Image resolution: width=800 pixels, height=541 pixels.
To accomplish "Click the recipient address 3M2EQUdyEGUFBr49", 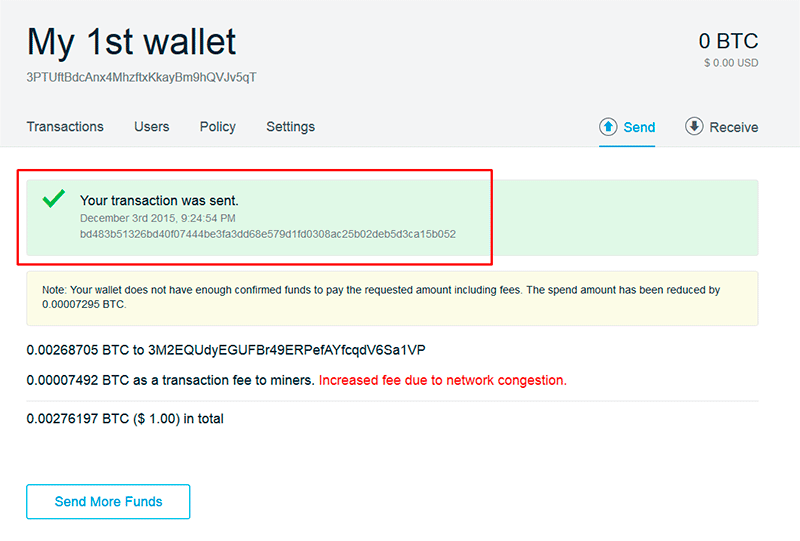I will coord(287,350).
